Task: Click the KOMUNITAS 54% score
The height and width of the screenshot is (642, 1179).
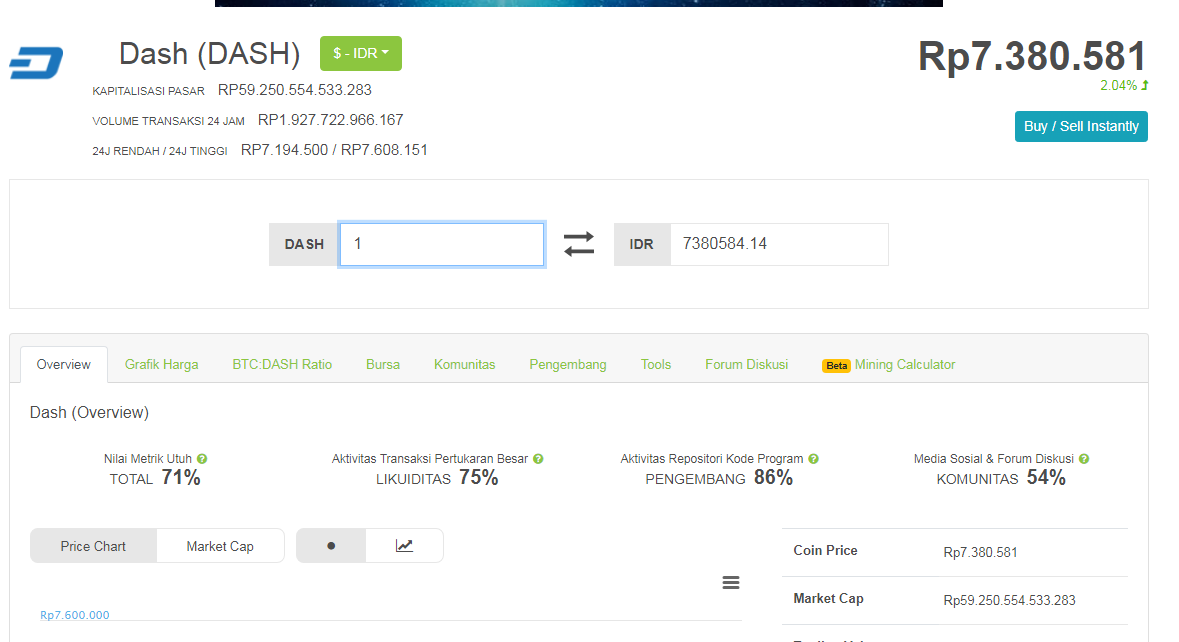Action: pyautogui.click(x=1001, y=478)
